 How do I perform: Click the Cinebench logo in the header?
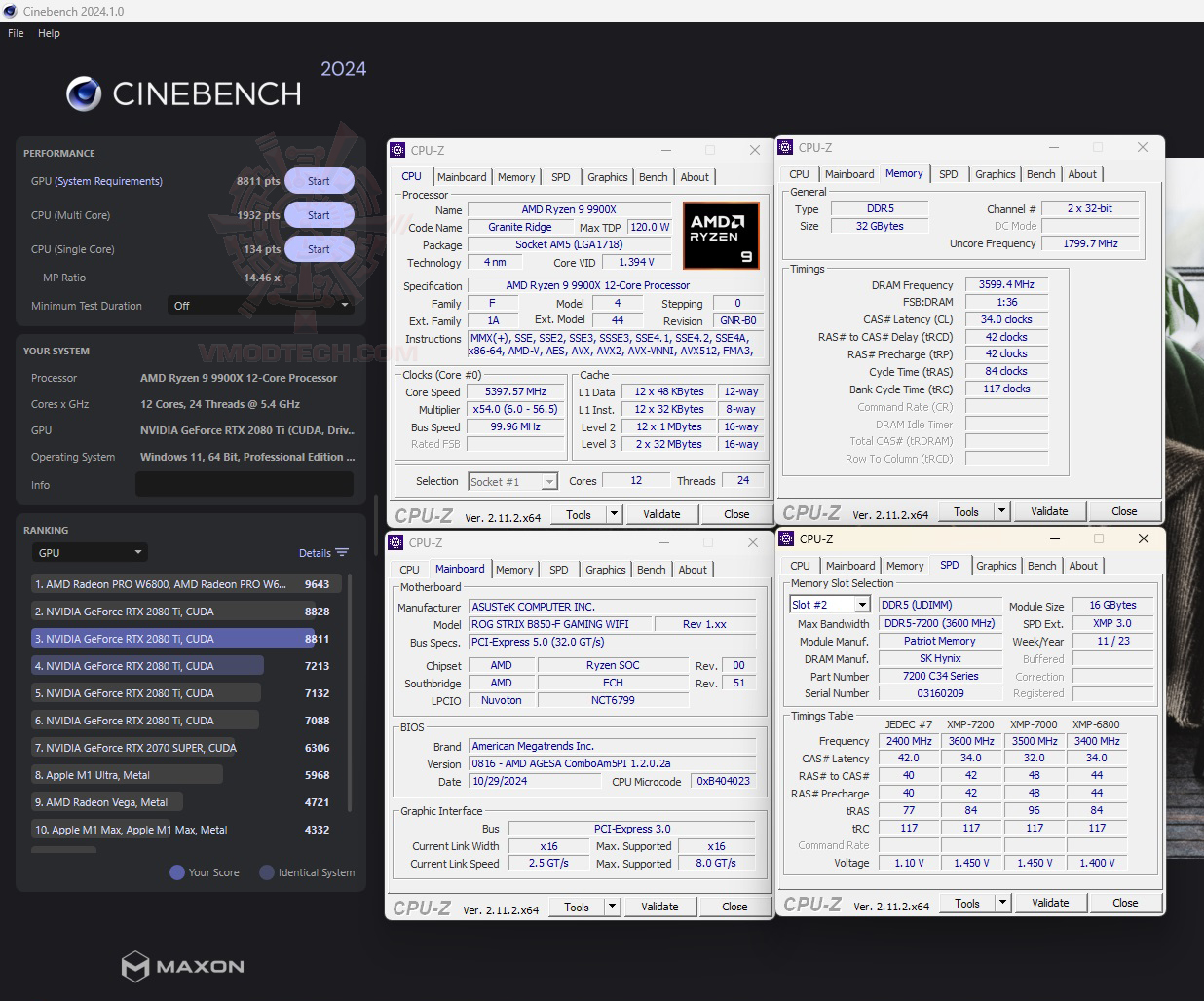click(182, 93)
